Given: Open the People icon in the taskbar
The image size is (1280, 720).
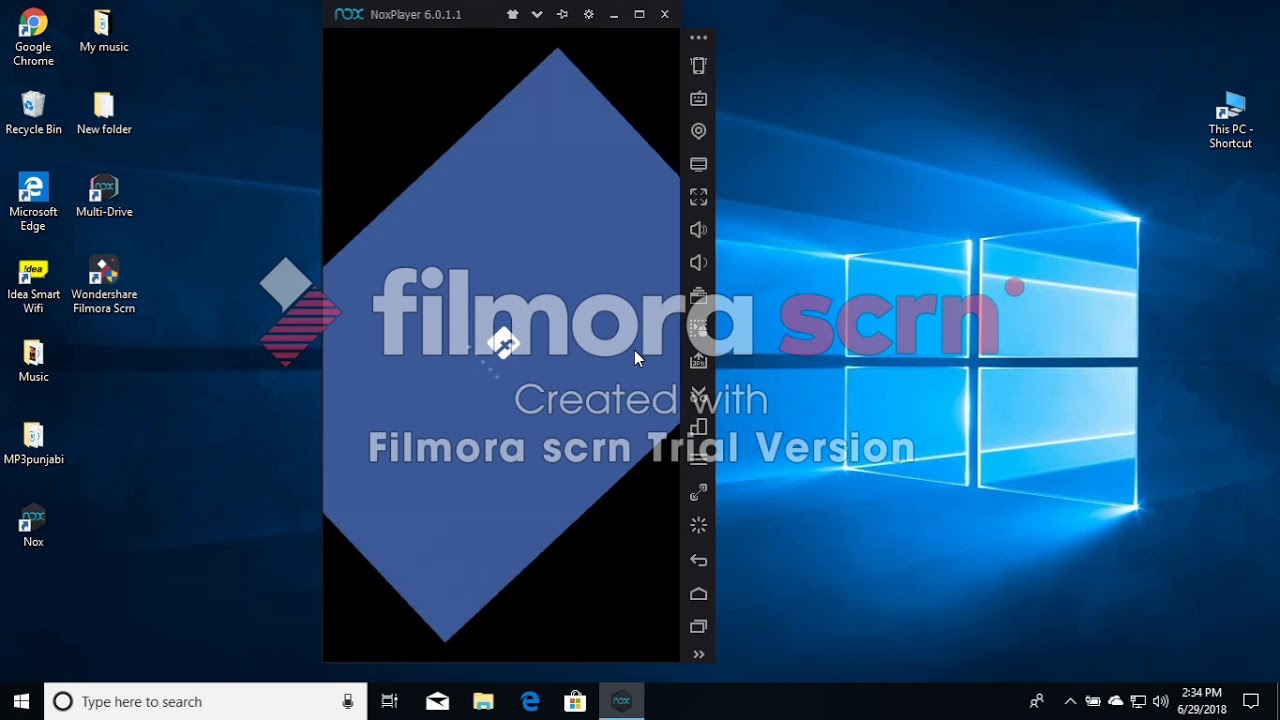Looking at the screenshot, I should click(x=1037, y=701).
